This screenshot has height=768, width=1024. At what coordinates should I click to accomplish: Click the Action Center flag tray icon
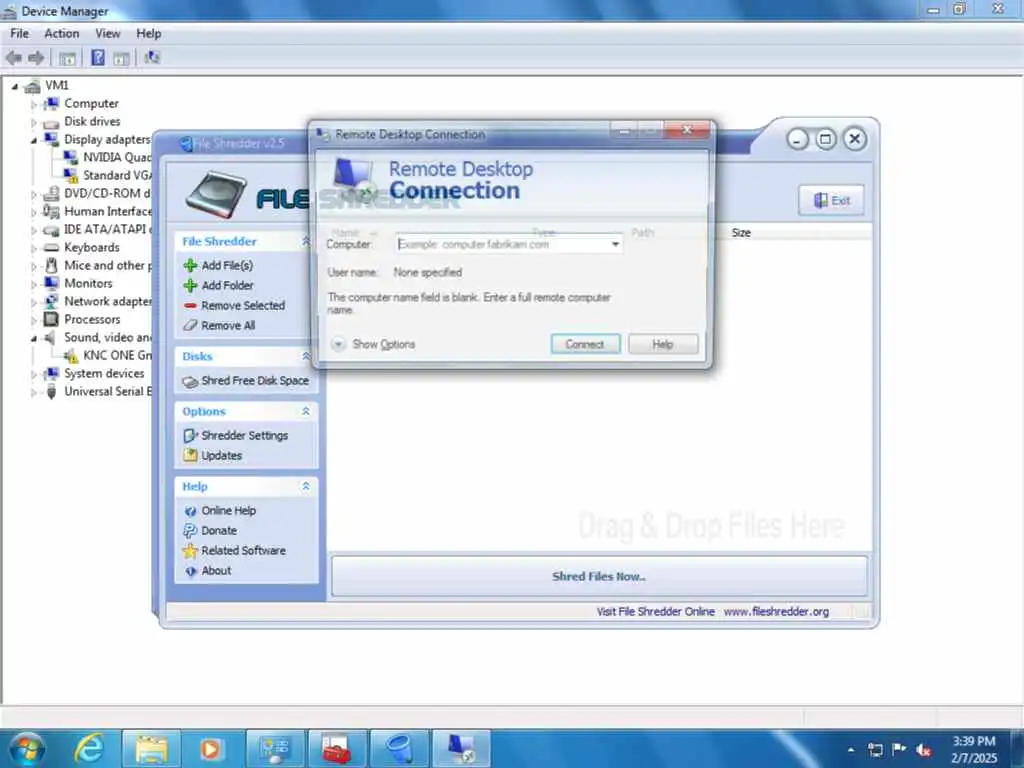pos(899,749)
